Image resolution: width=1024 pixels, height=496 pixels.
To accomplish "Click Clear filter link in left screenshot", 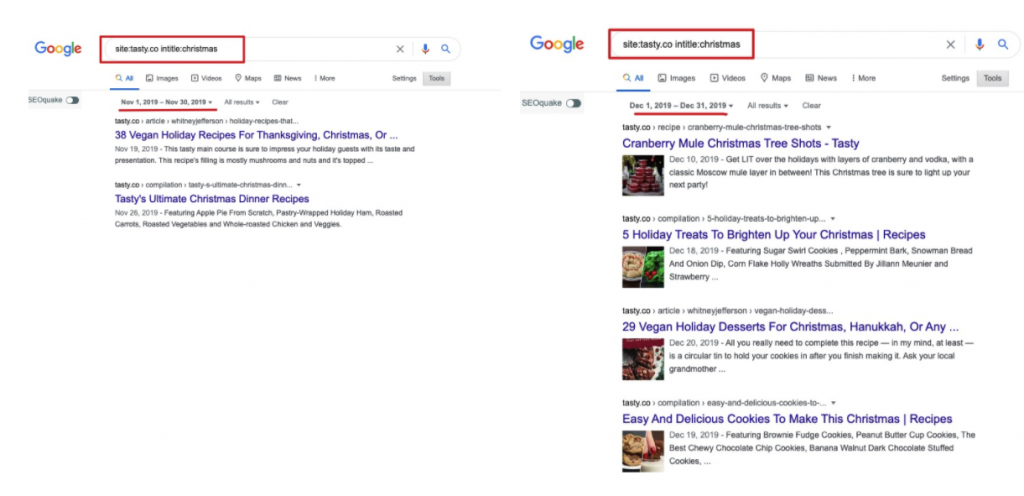I will click(280, 102).
